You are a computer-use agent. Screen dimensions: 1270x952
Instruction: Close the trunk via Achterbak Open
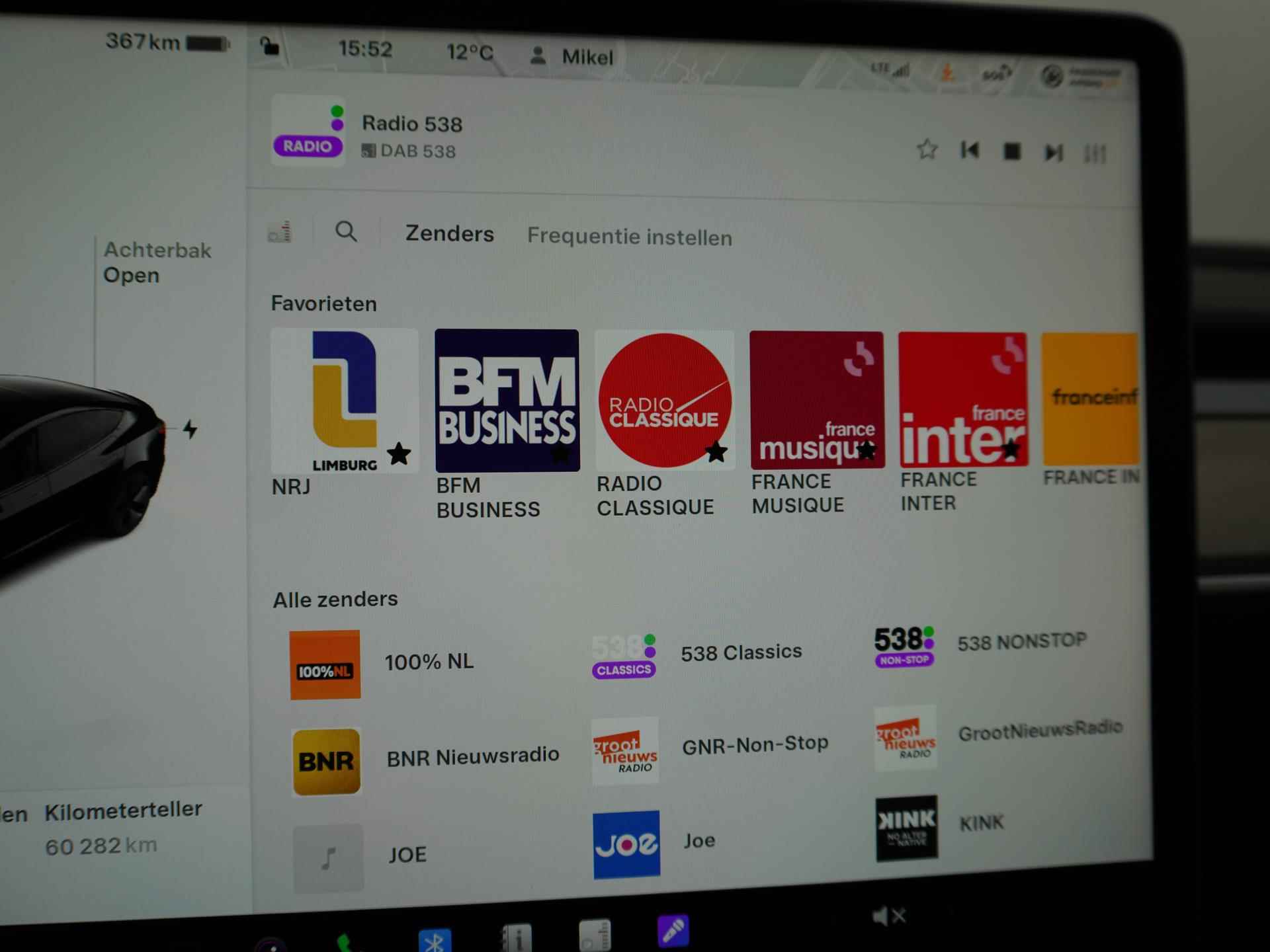[157, 262]
